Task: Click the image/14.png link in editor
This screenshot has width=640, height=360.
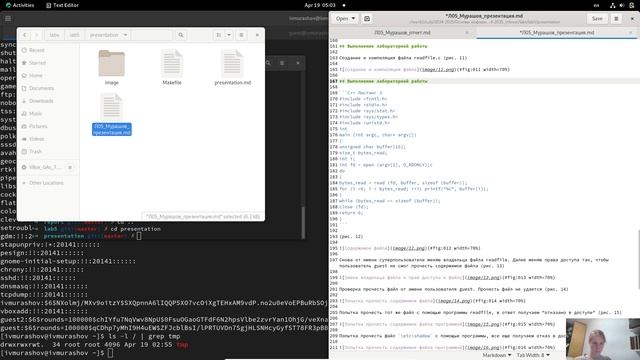Action: click(x=454, y=301)
